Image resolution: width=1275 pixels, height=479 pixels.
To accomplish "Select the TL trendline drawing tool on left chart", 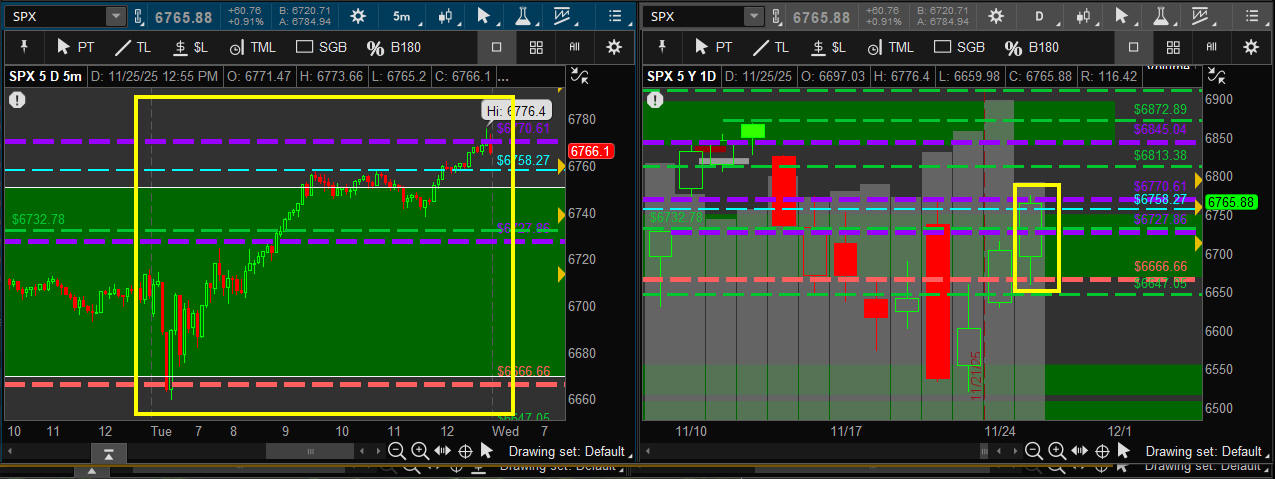I will click(132, 47).
